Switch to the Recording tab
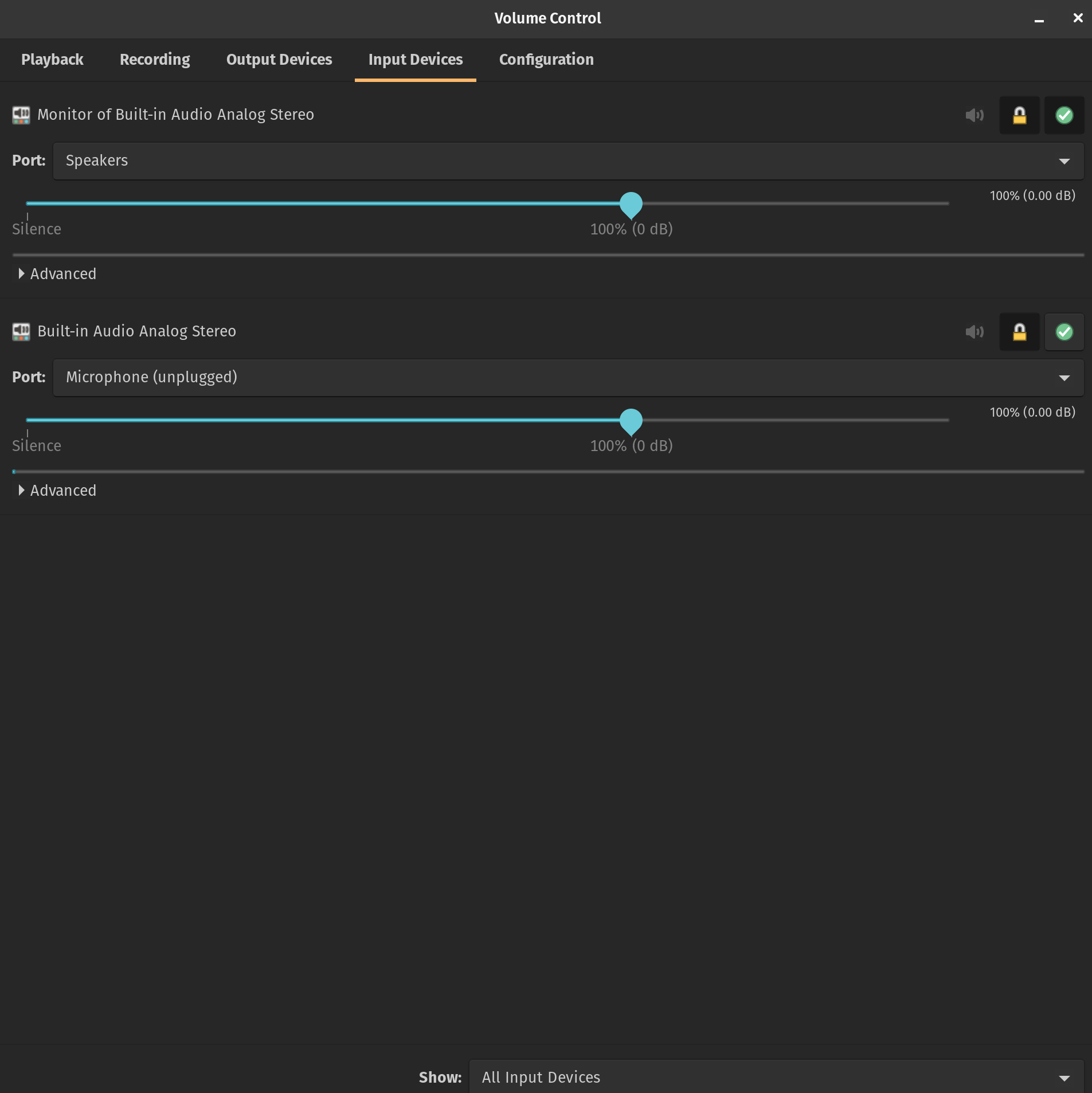This screenshot has height=1093, width=1092. coord(155,60)
